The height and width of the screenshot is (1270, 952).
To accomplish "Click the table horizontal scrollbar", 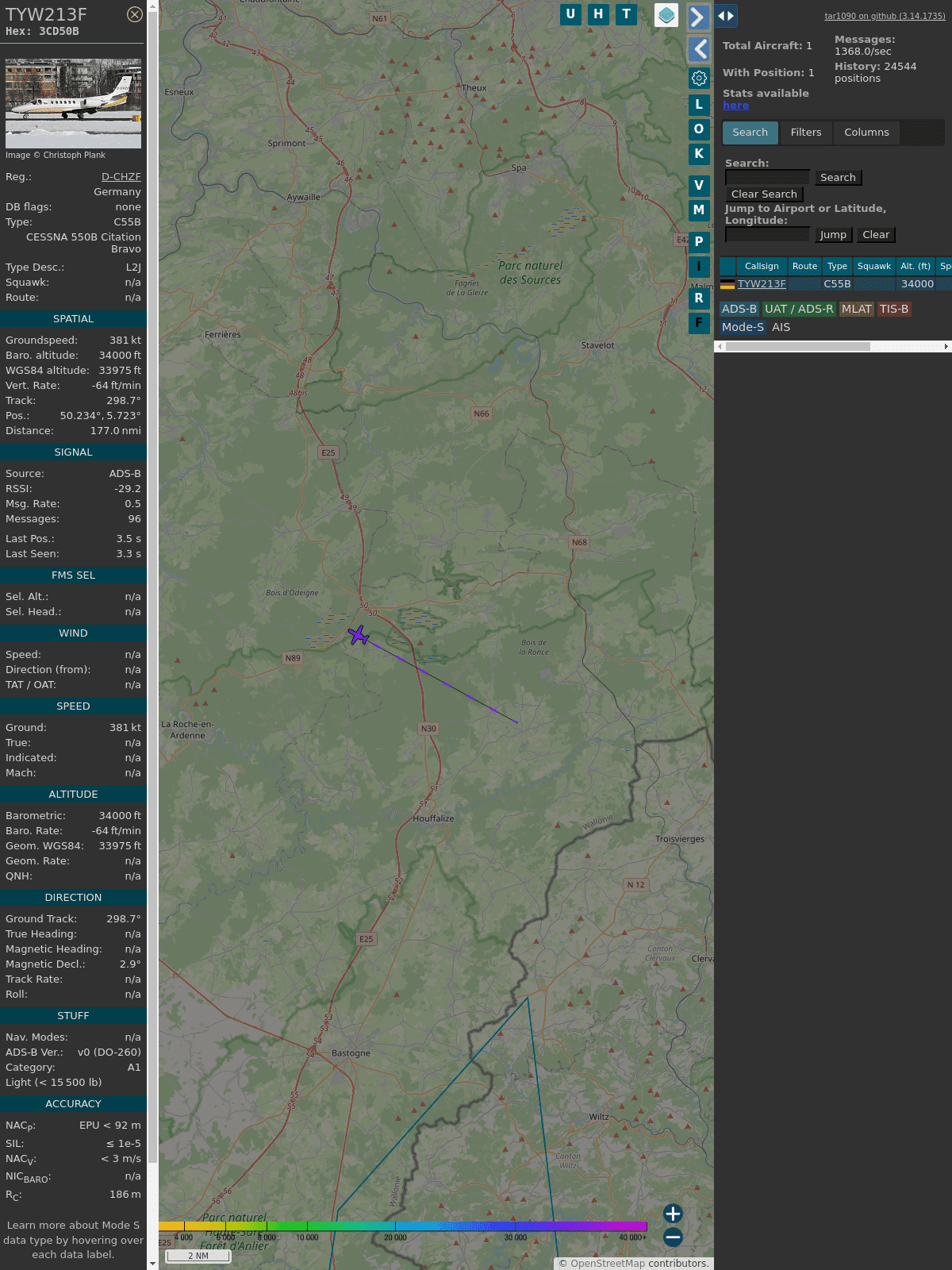I will tap(798, 347).
